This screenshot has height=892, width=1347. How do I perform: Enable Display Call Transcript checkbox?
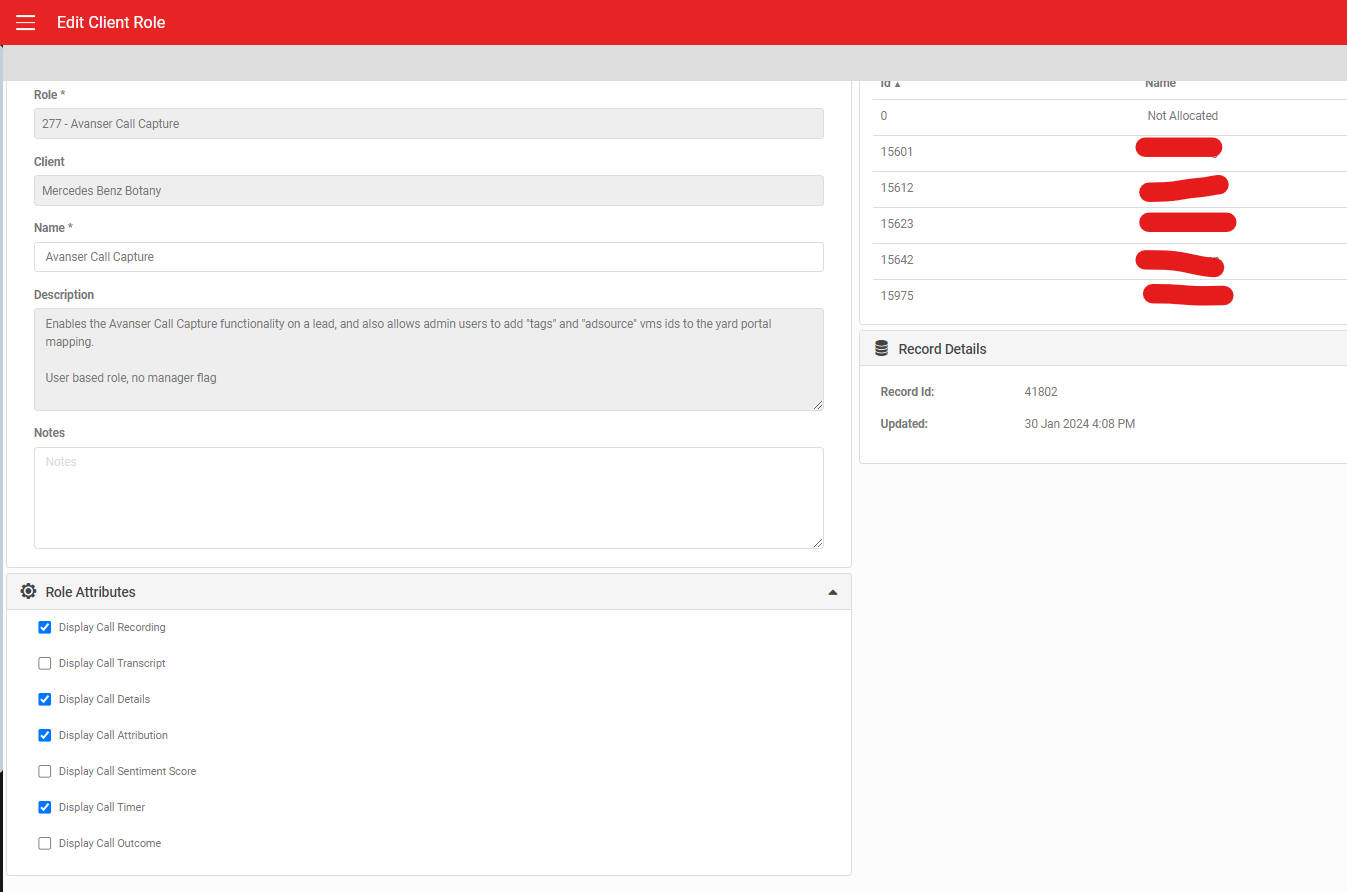[x=44, y=663]
